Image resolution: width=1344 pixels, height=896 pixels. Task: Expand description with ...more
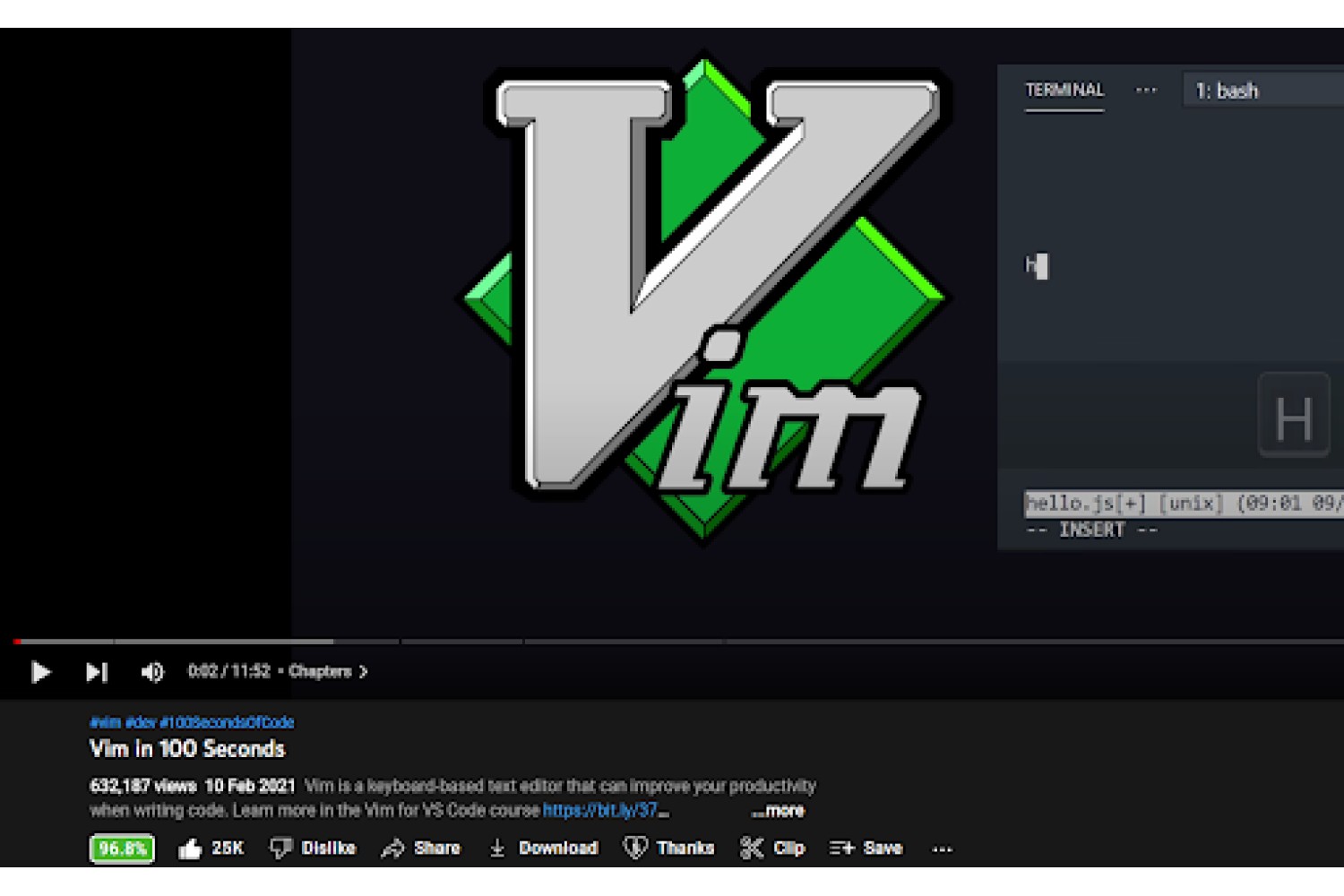(778, 810)
